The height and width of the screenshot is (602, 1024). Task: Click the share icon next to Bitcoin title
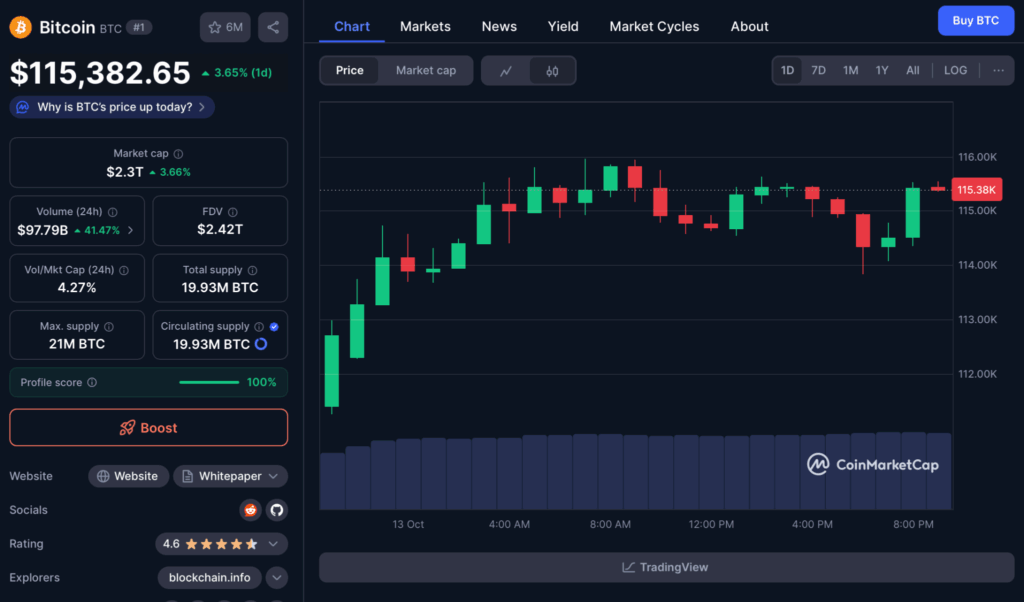click(272, 27)
